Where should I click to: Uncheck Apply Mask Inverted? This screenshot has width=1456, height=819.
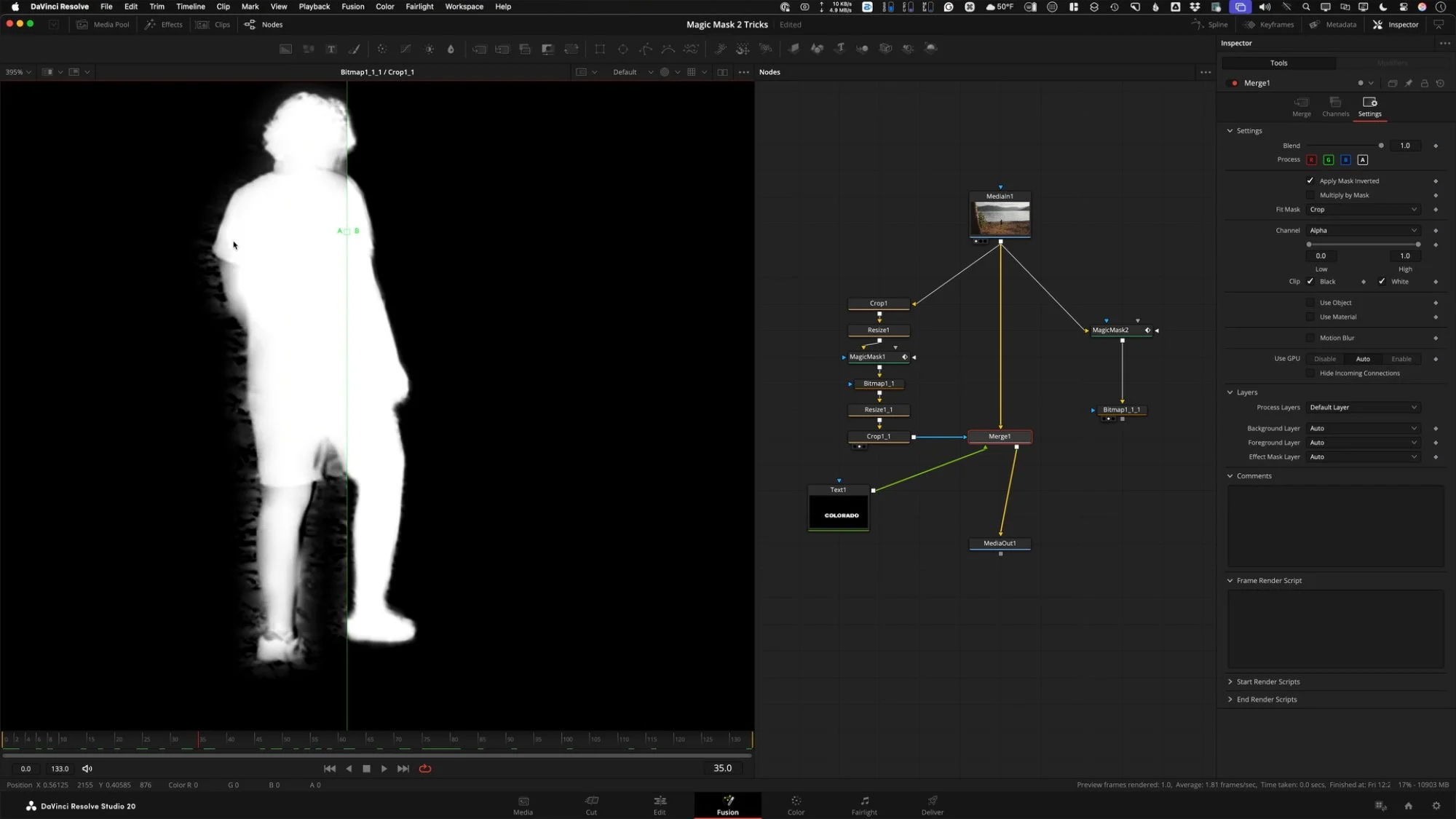click(x=1310, y=181)
